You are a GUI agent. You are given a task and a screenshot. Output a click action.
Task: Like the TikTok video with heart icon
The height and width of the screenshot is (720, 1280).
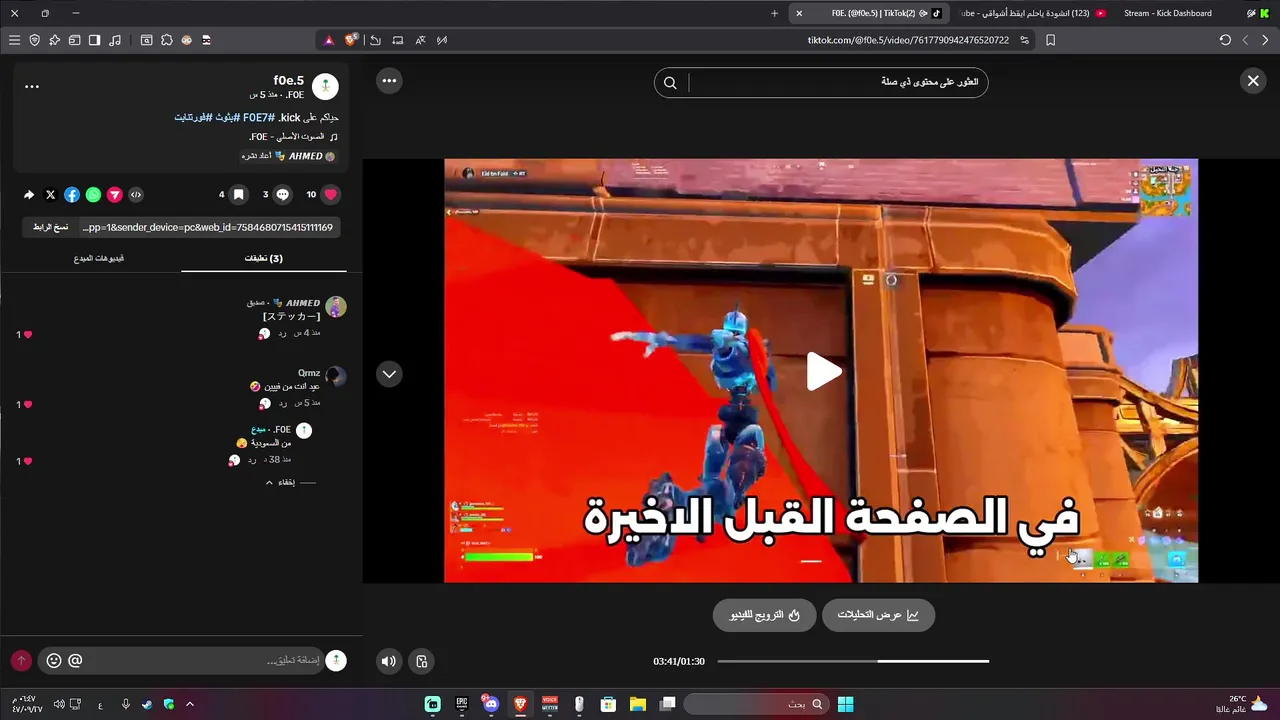point(331,195)
